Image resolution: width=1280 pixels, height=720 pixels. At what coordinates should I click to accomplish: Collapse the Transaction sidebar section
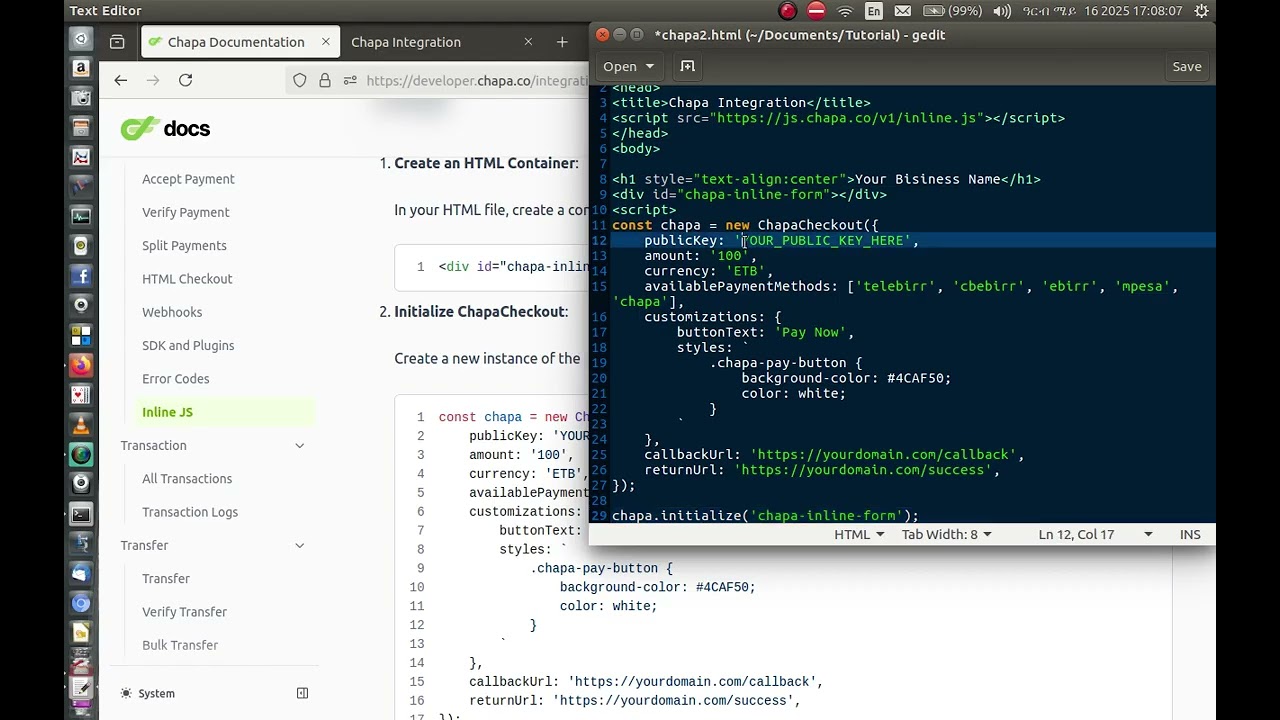point(299,445)
